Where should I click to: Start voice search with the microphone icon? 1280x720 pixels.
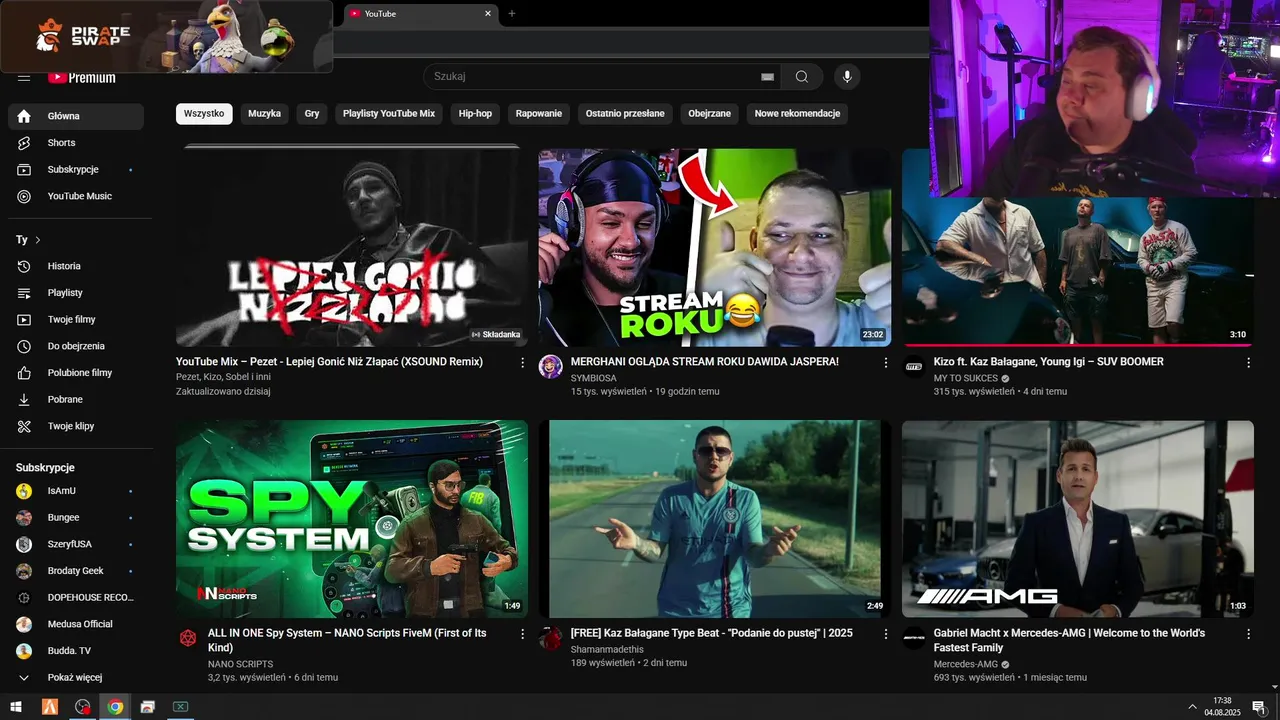847,77
